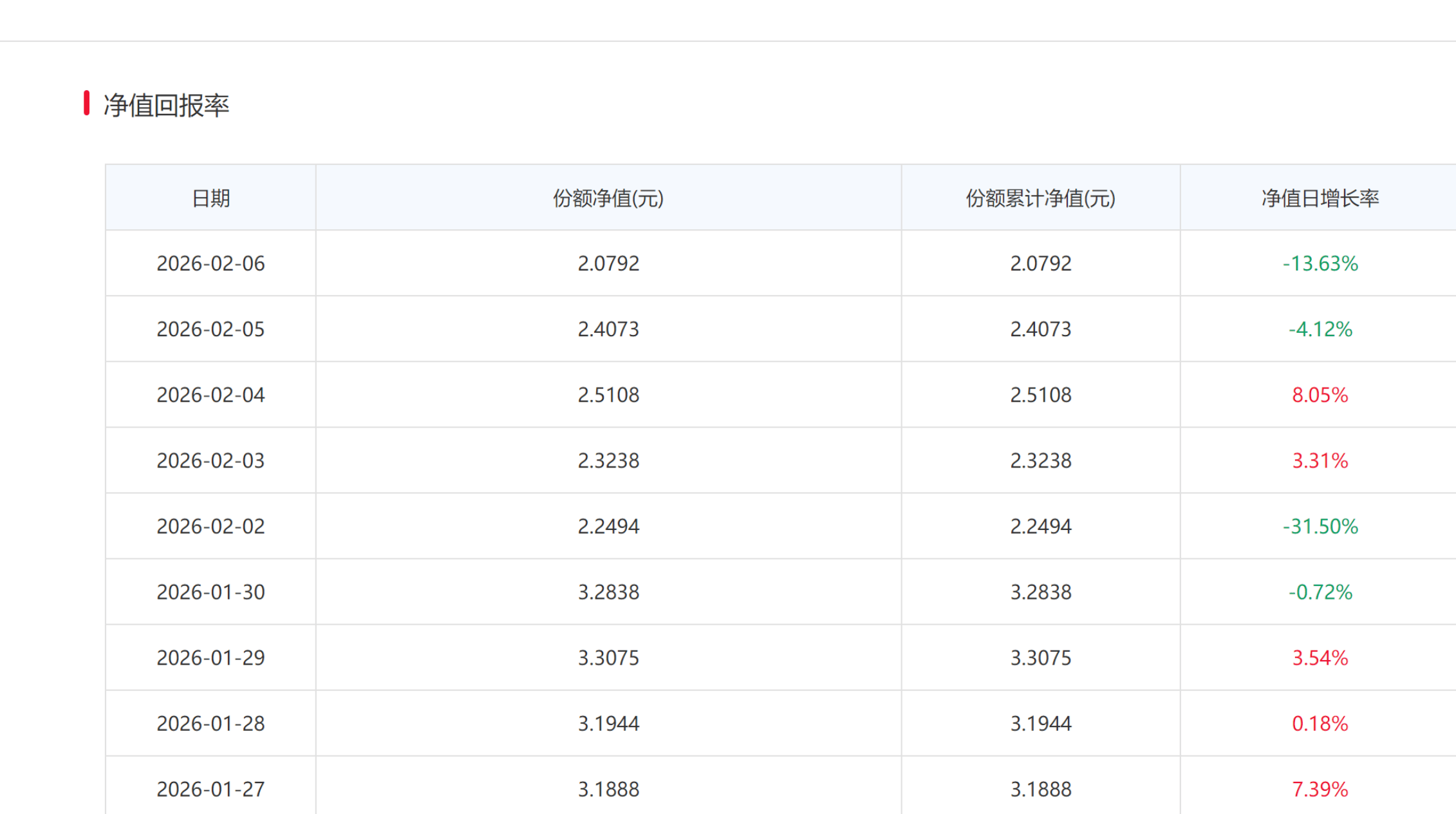Click the -31.50% growth rate value
Viewport: 1456px width, 814px height.
coord(1320,526)
